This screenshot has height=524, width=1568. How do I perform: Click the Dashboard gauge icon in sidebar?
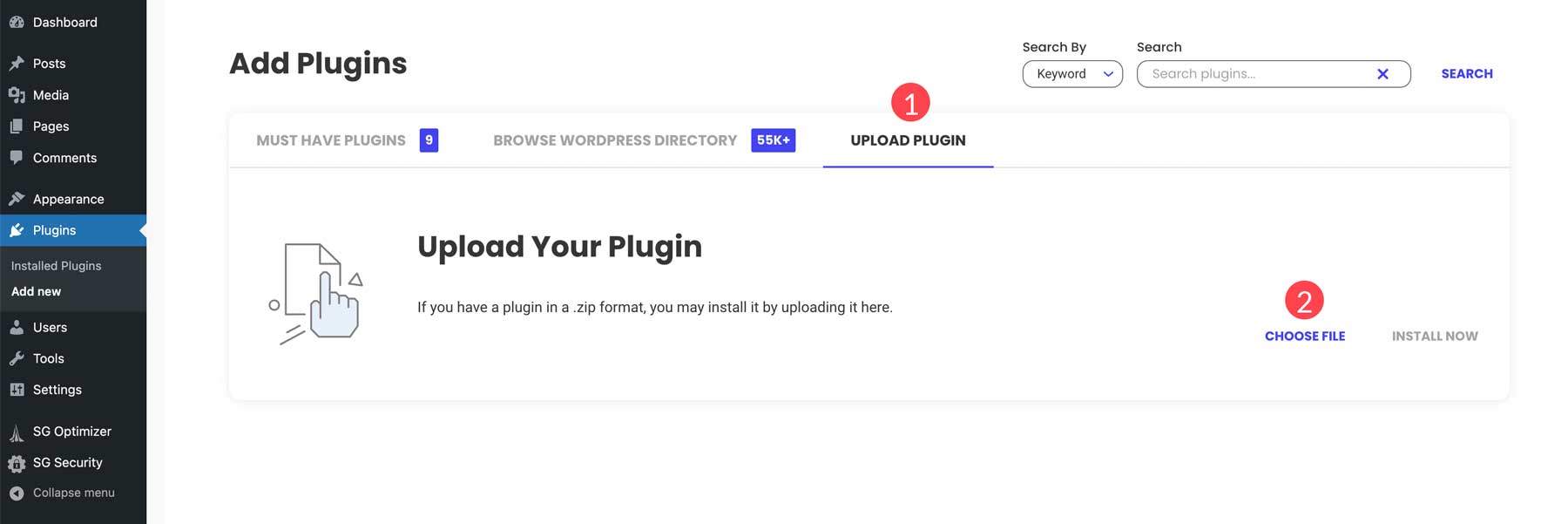click(17, 23)
